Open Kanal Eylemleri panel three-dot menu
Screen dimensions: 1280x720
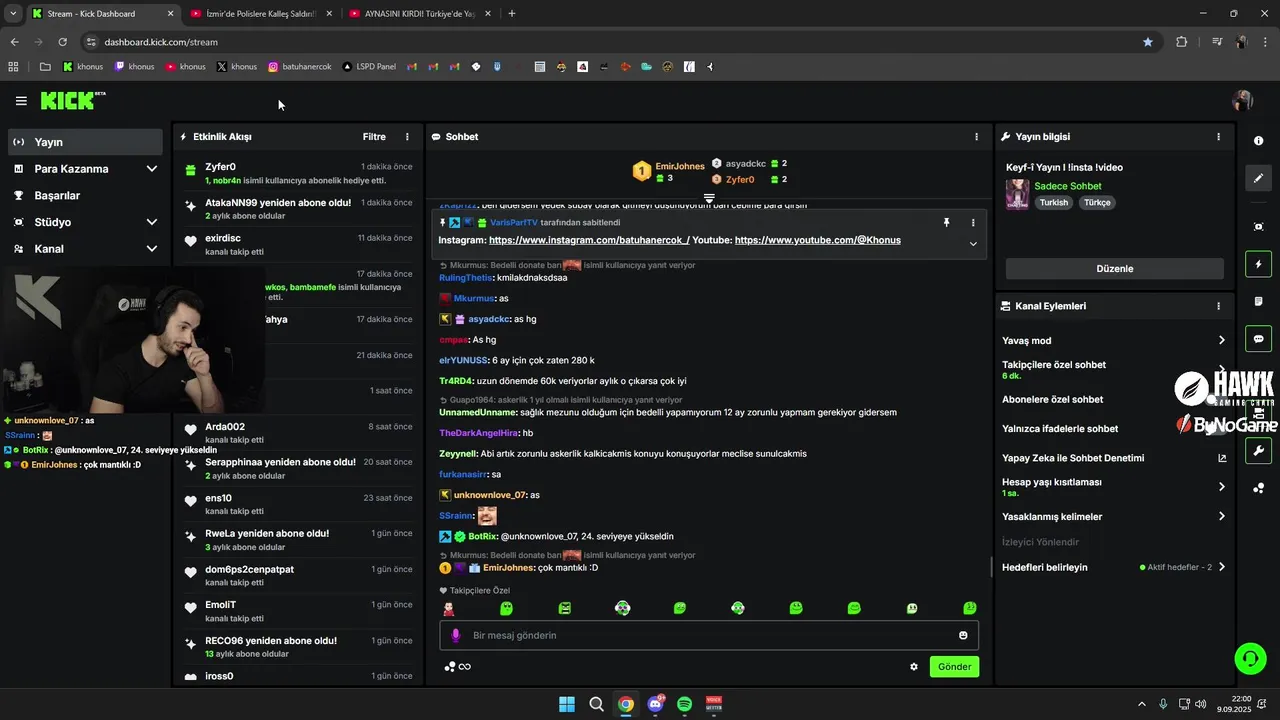1218,306
